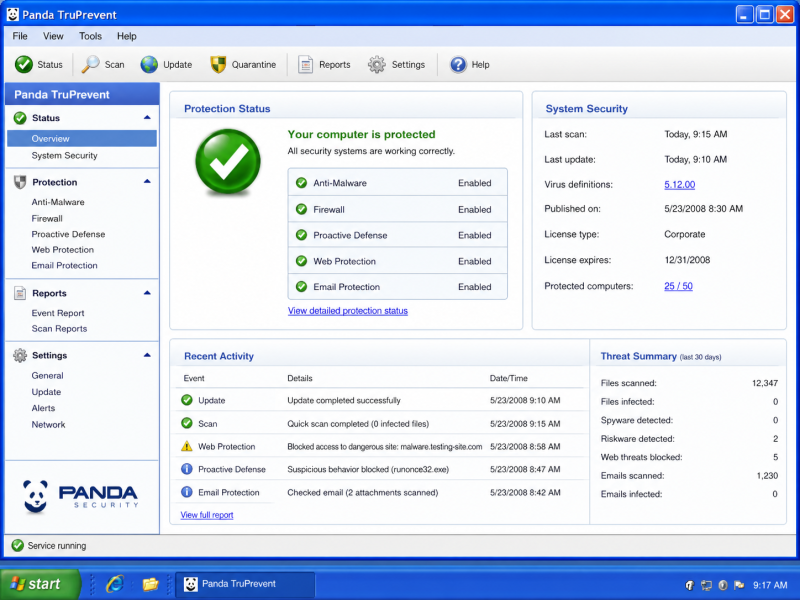The height and width of the screenshot is (600, 800).
Task: Click the Date/Time column header
Action: coord(509,378)
